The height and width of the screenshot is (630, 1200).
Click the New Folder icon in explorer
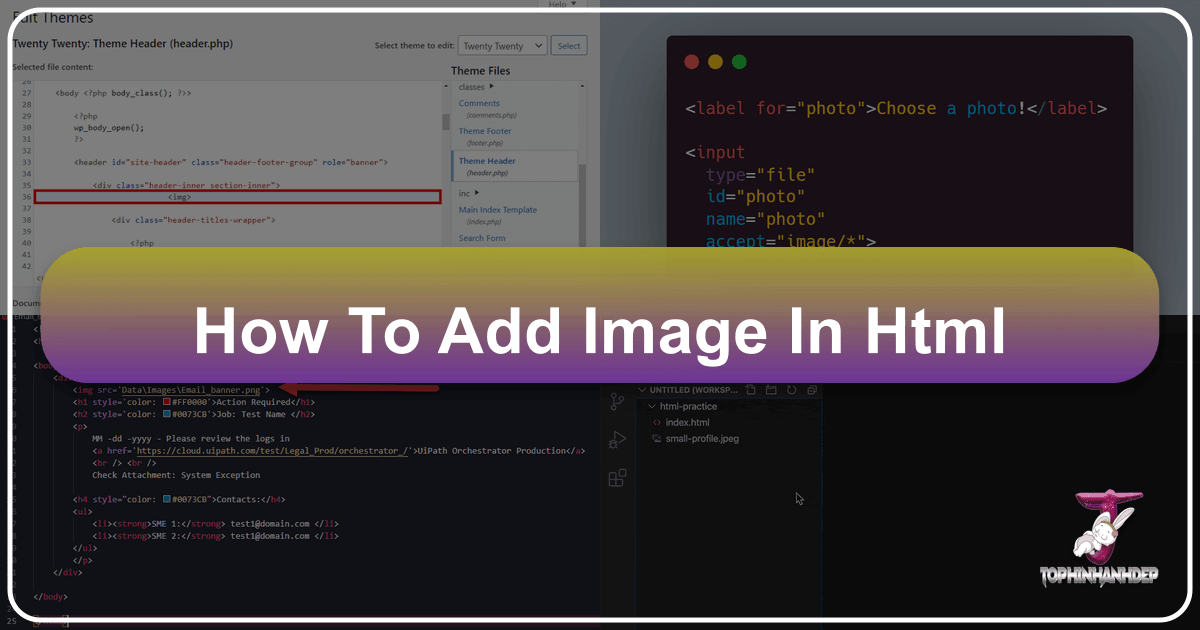(772, 389)
